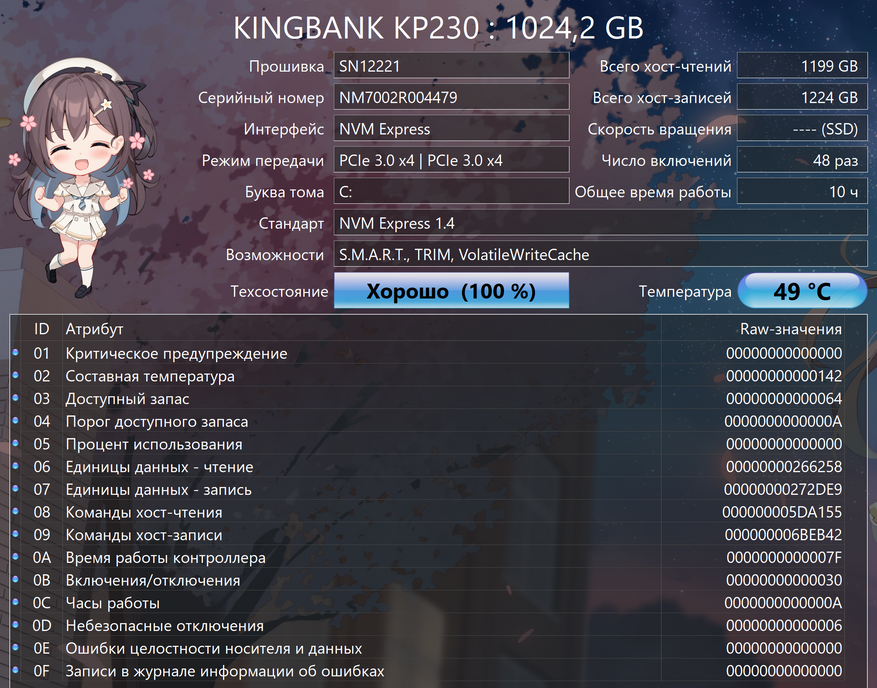Click the status dot of Составная температура

(x=16, y=375)
